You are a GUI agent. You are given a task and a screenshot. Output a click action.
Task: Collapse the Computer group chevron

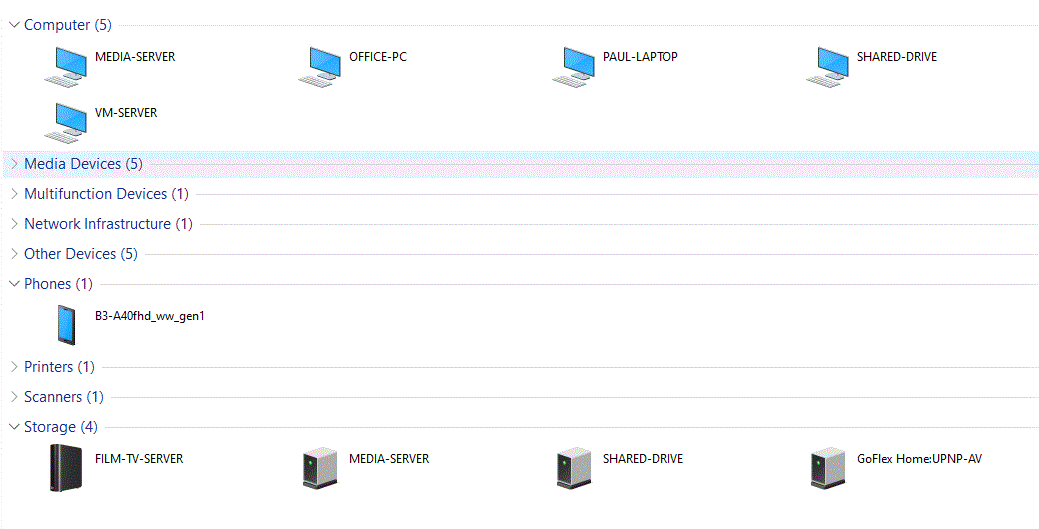15,25
